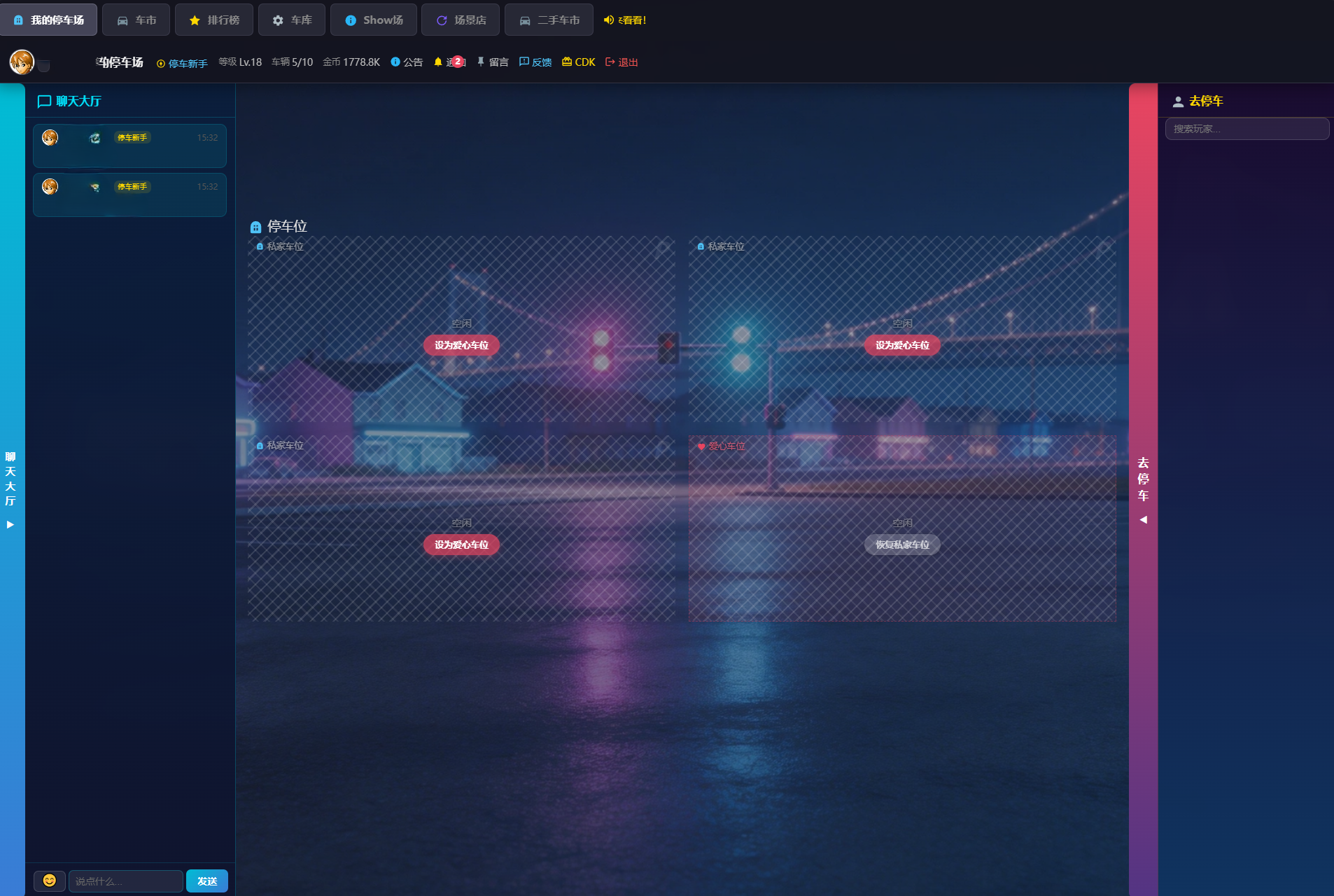This screenshot has width=1334, height=896.
Task: Click the 停车位 section lock icon
Action: [x=255, y=227]
